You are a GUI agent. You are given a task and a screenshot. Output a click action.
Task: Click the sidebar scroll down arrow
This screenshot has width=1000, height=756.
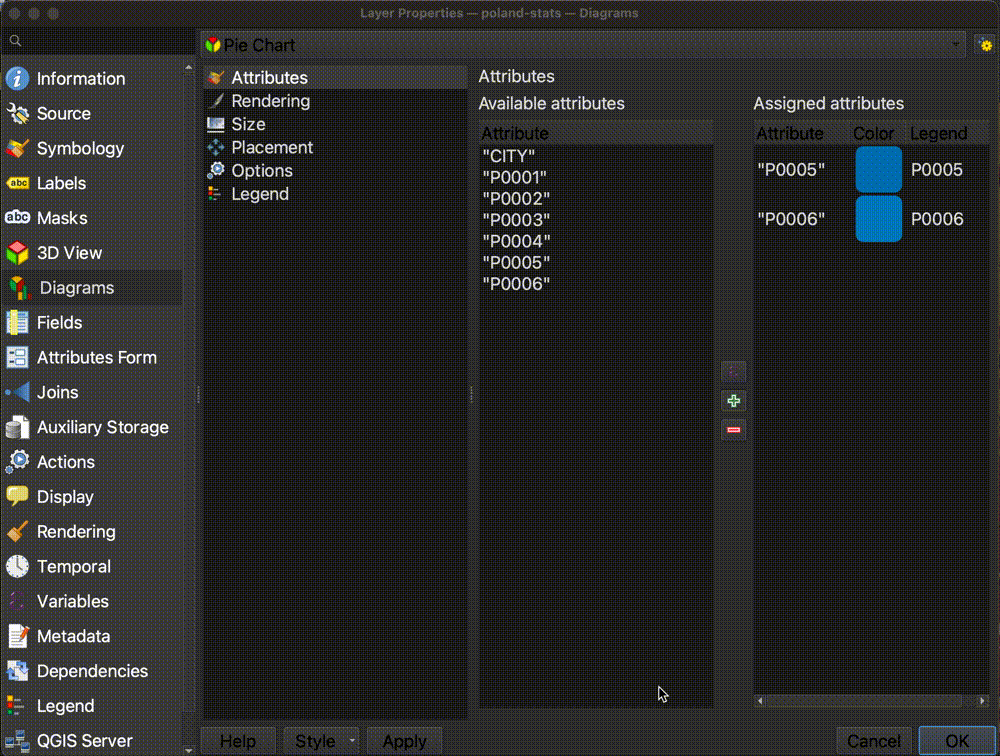[188, 750]
